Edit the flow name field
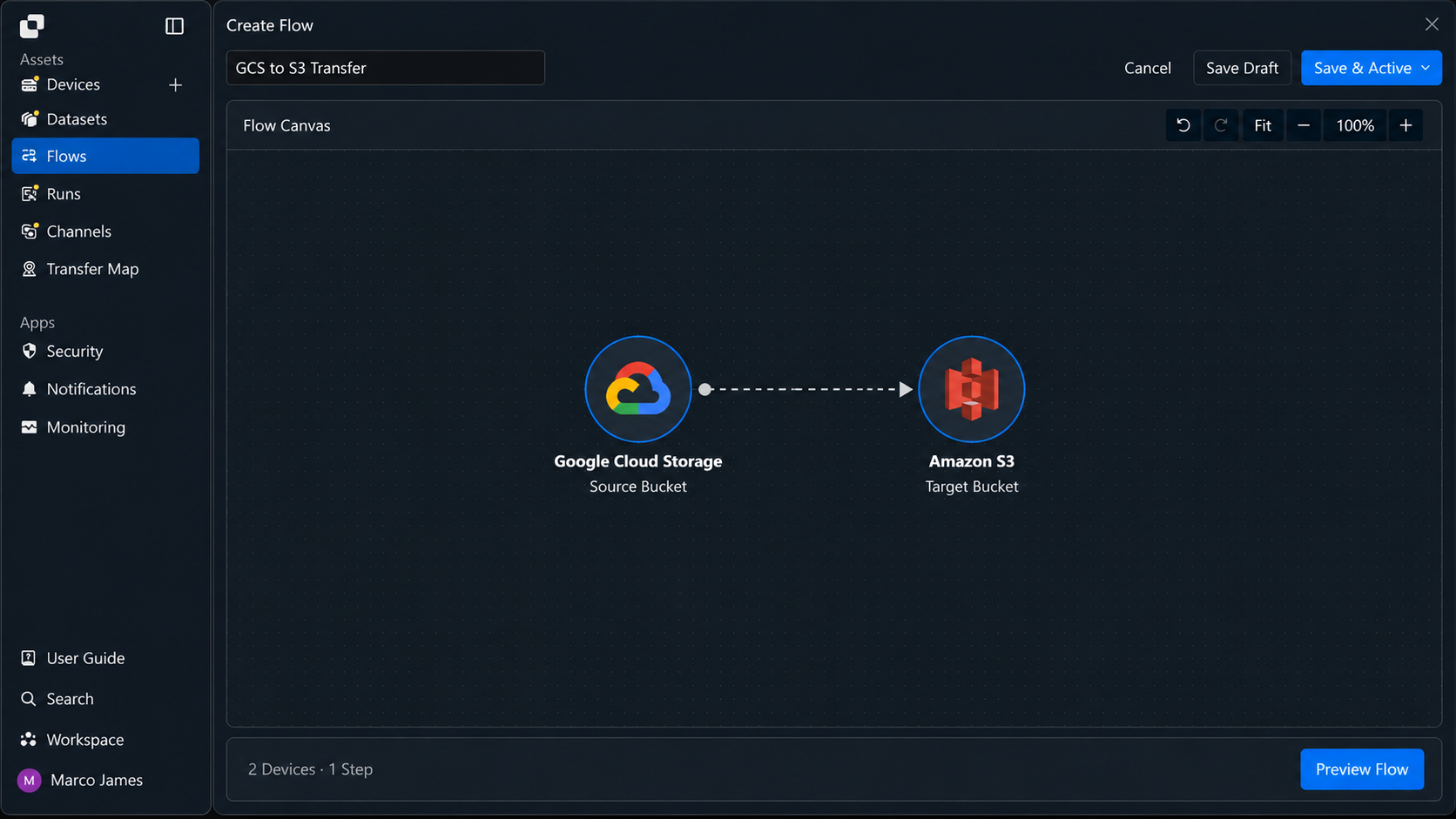Screen dimensions: 1456x819 [385, 68]
